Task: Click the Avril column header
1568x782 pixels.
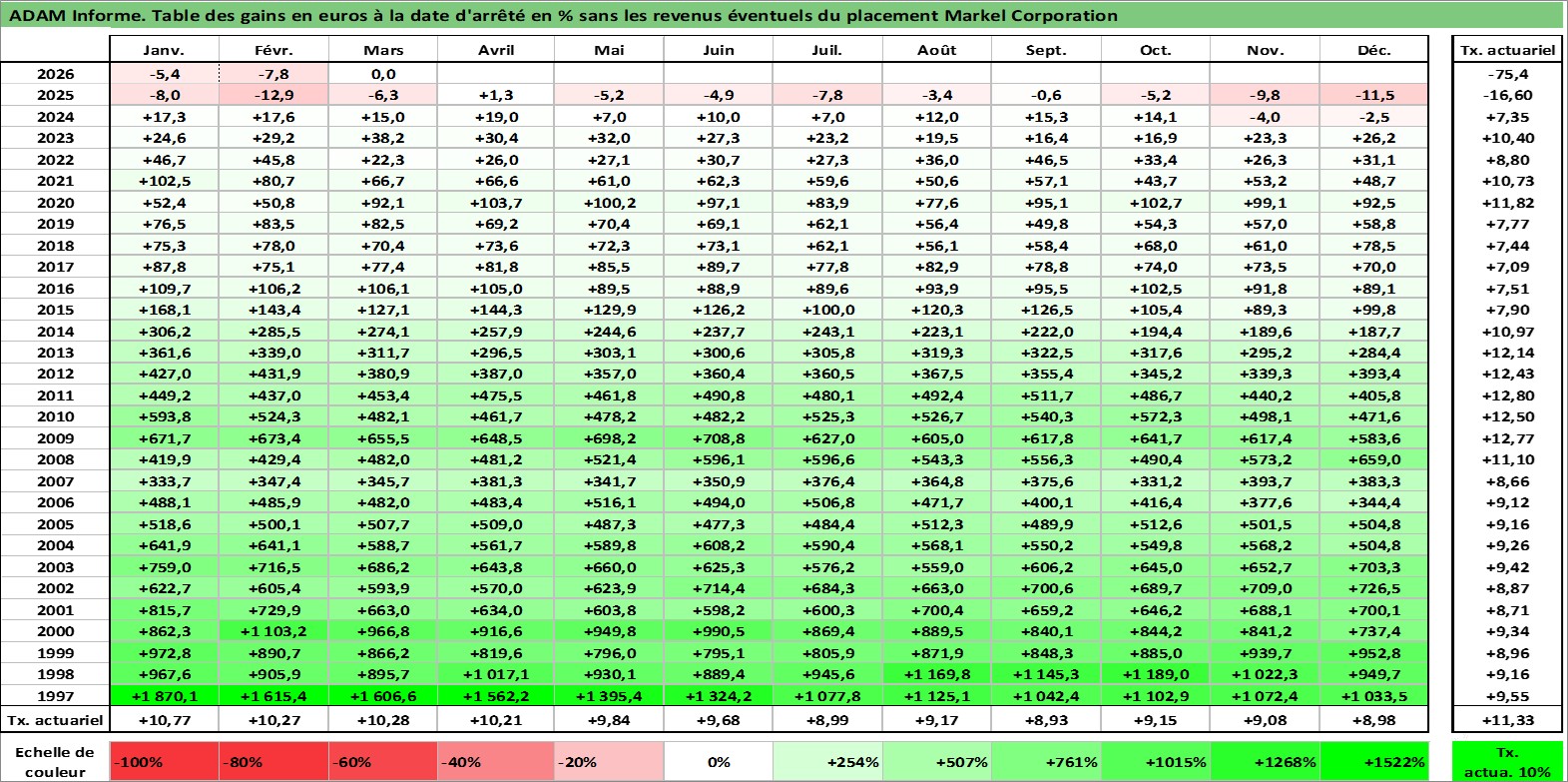Action: [496, 50]
